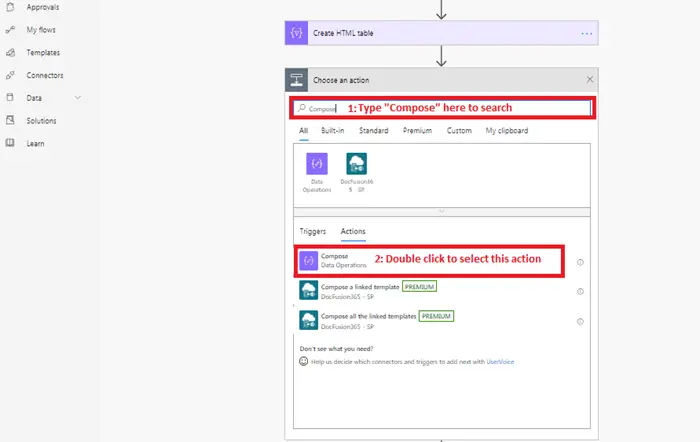Close the Choose an action panel
This screenshot has height=442, width=700.
(x=590, y=79)
